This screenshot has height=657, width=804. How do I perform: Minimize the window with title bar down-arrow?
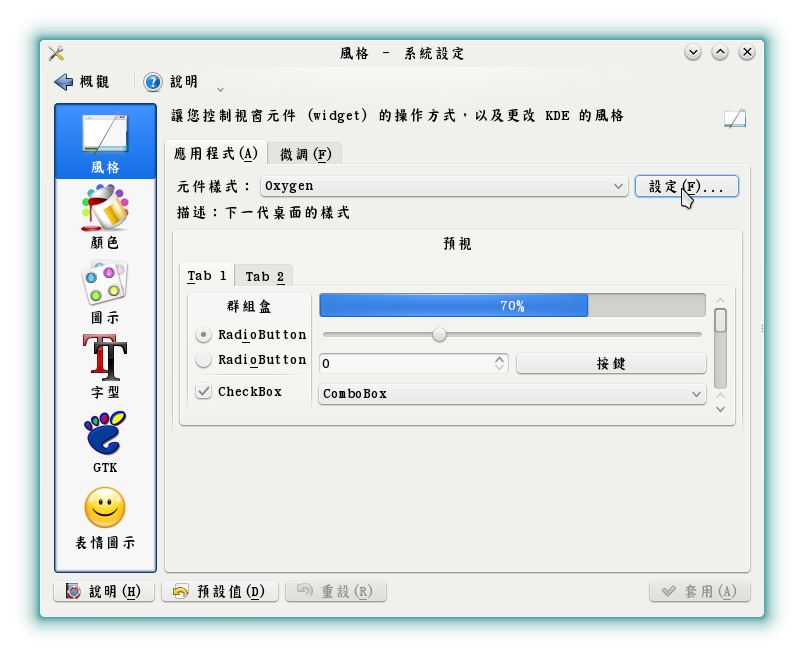click(693, 52)
